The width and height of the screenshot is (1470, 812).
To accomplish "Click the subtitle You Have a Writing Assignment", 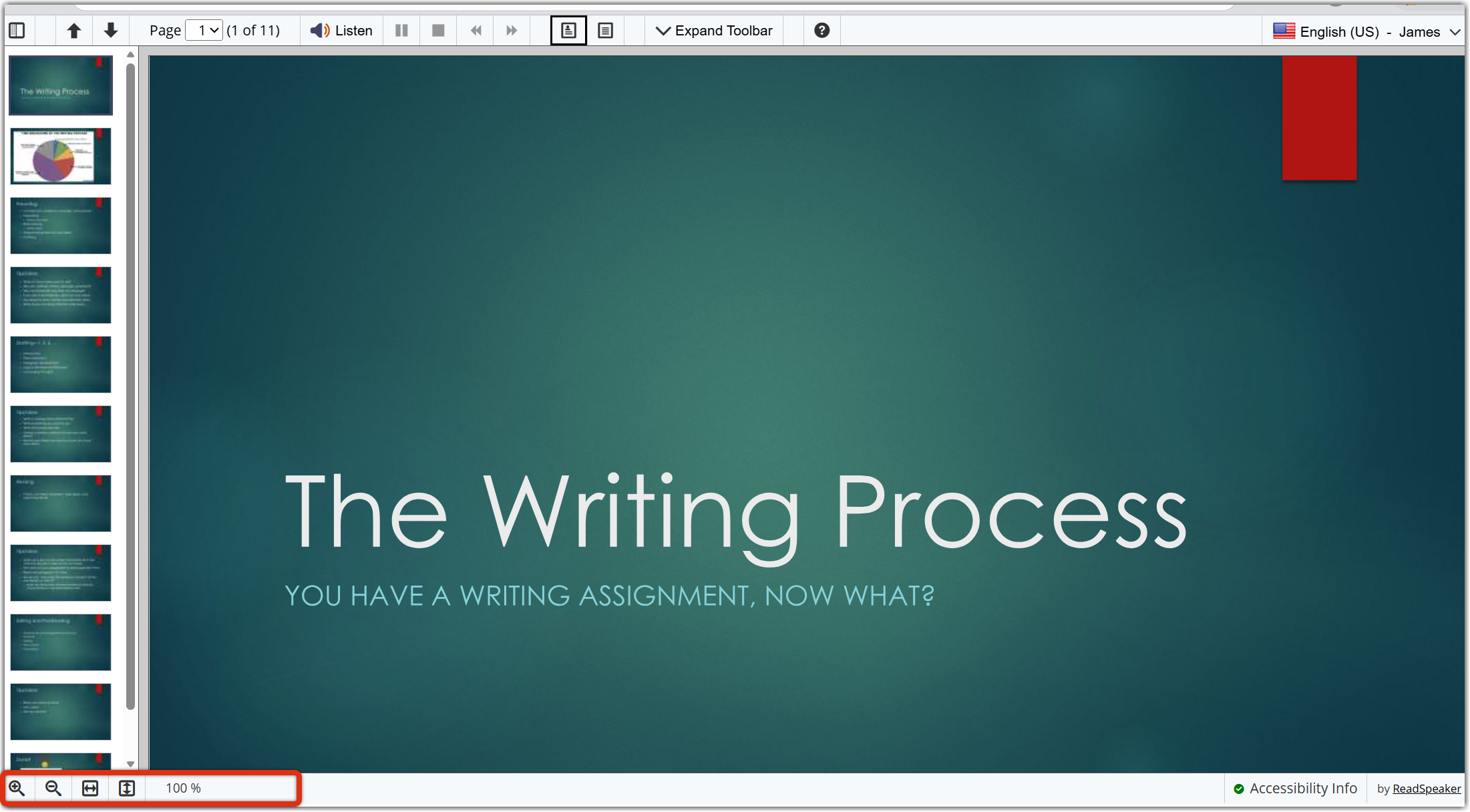I will pos(610,596).
